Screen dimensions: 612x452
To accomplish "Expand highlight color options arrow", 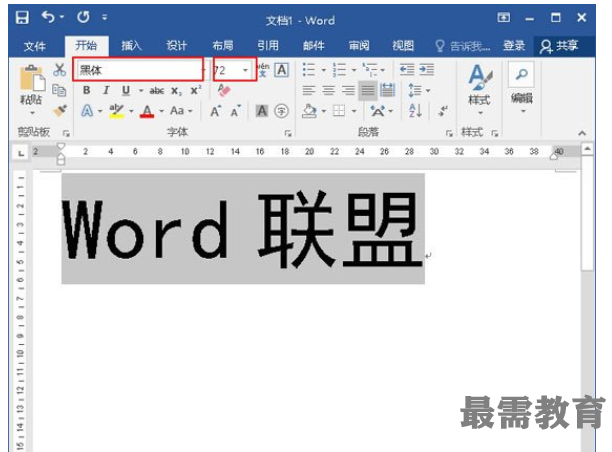I will tap(131, 112).
